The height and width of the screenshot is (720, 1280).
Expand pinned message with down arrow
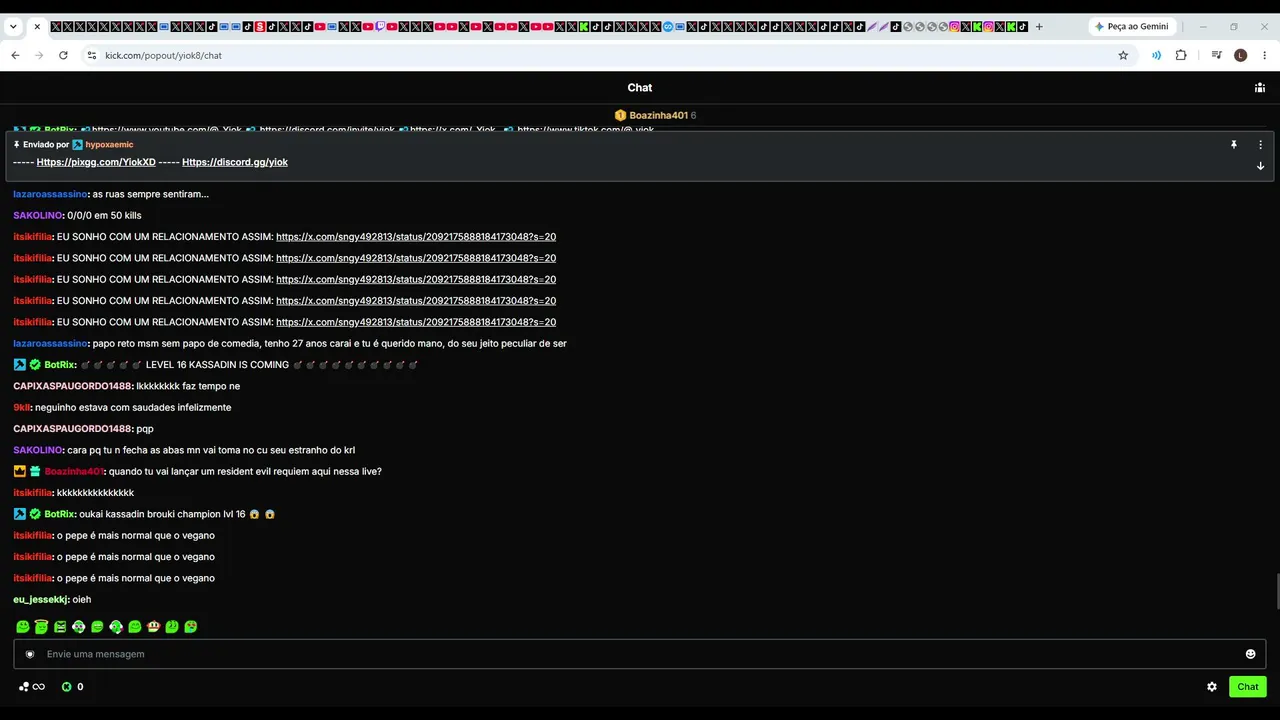(1260, 166)
